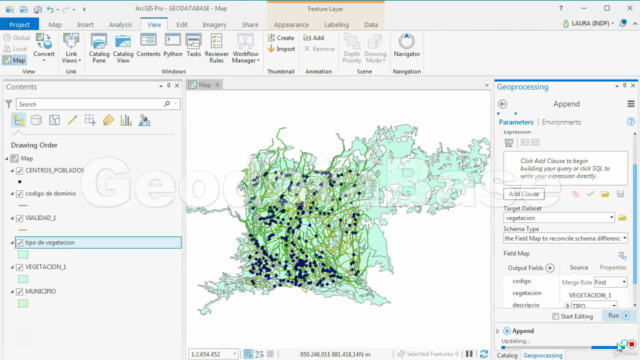
Task: Switch to the Imagery ribbon tab
Action: click(214, 24)
